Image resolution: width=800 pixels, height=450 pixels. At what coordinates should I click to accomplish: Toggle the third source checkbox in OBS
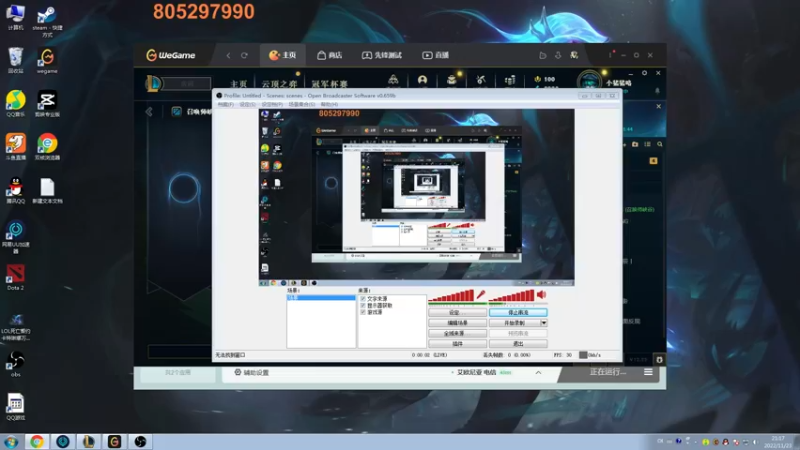[x=363, y=312]
